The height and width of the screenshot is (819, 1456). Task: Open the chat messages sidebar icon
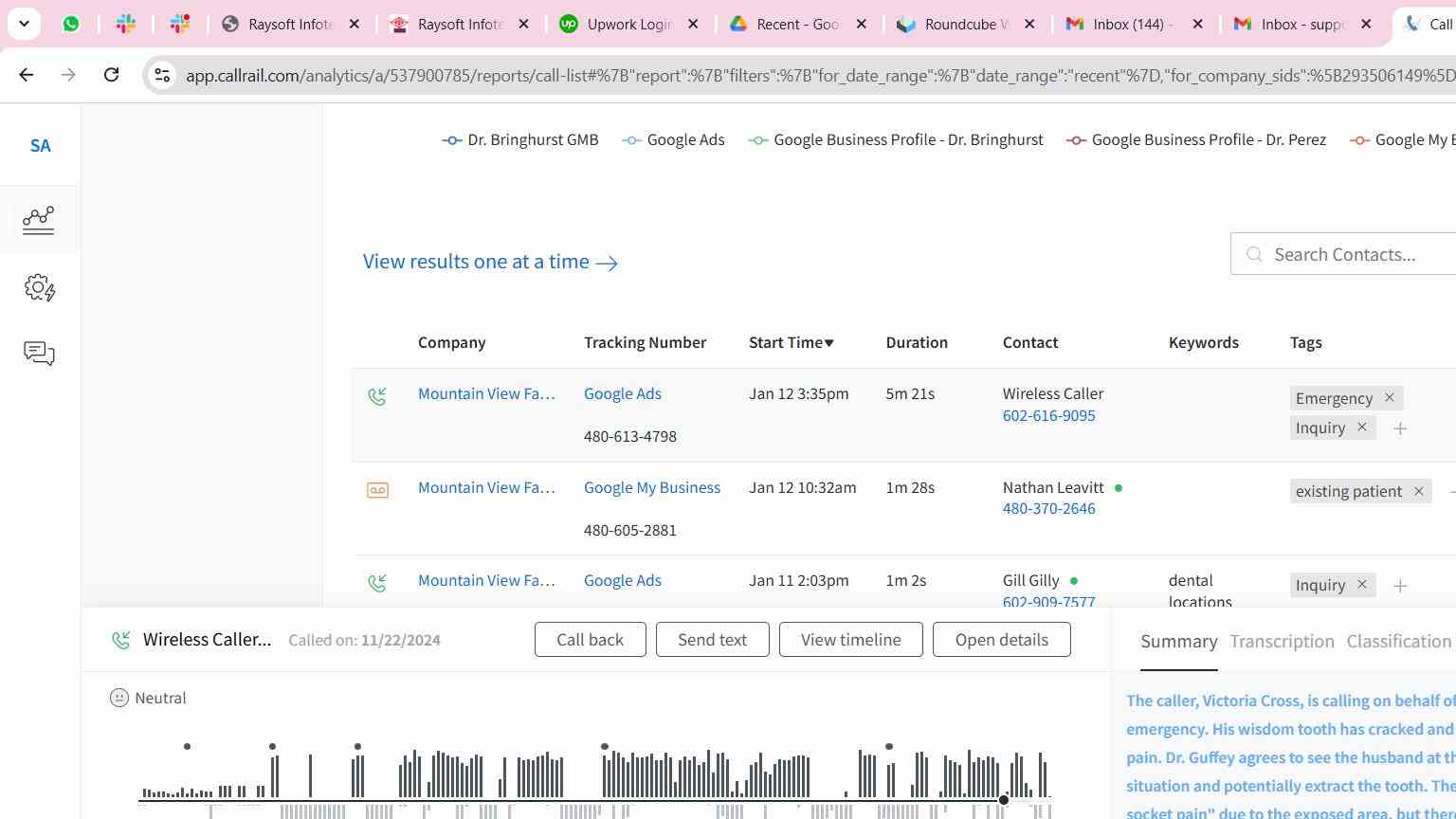[x=39, y=354]
